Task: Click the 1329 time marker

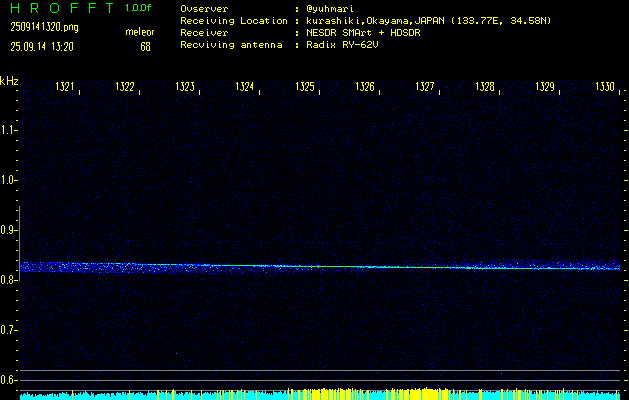Action: 545,86
